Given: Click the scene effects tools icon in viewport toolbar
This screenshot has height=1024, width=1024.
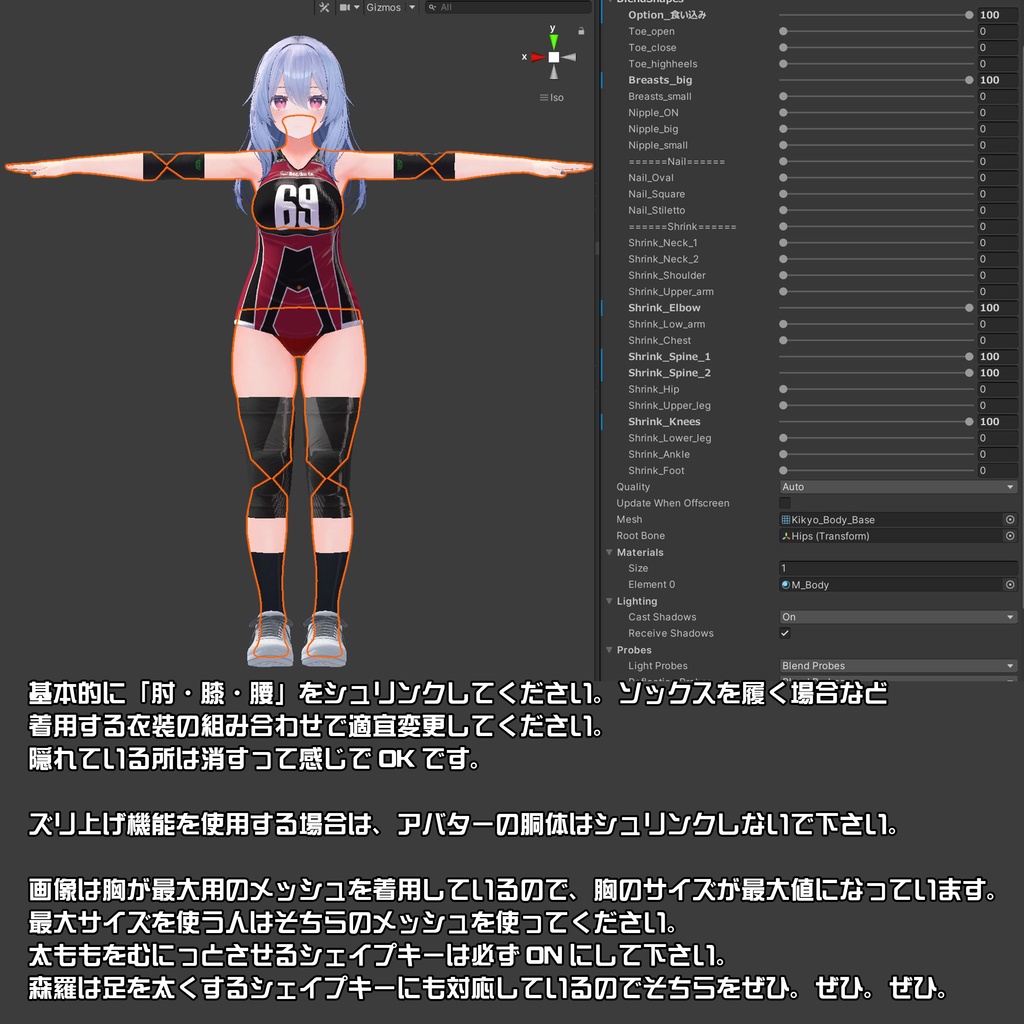Looking at the screenshot, I should (325, 7).
